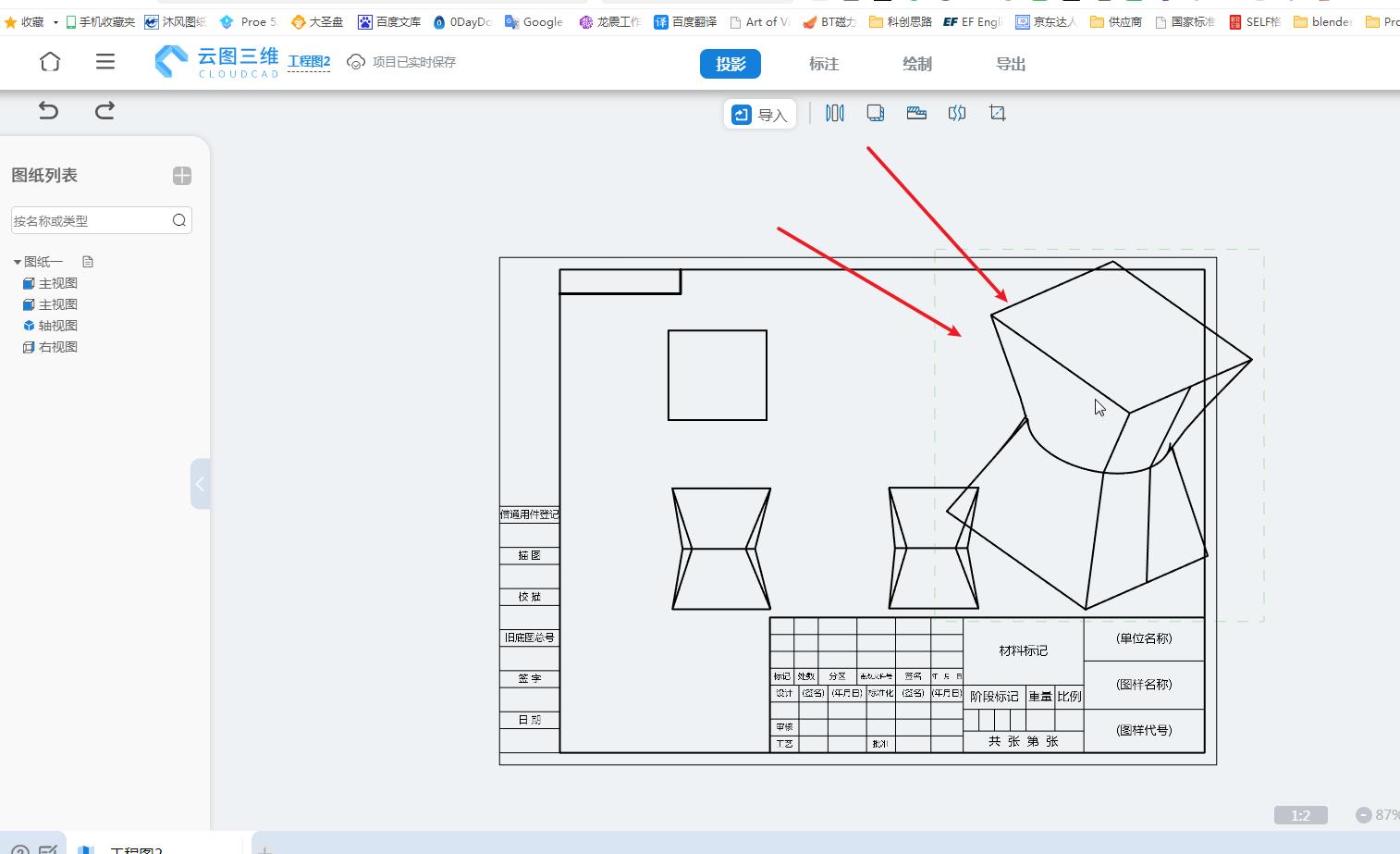This screenshot has width=1400, height=854.
Task: Select the broken view tool icon
Action: 957,113
